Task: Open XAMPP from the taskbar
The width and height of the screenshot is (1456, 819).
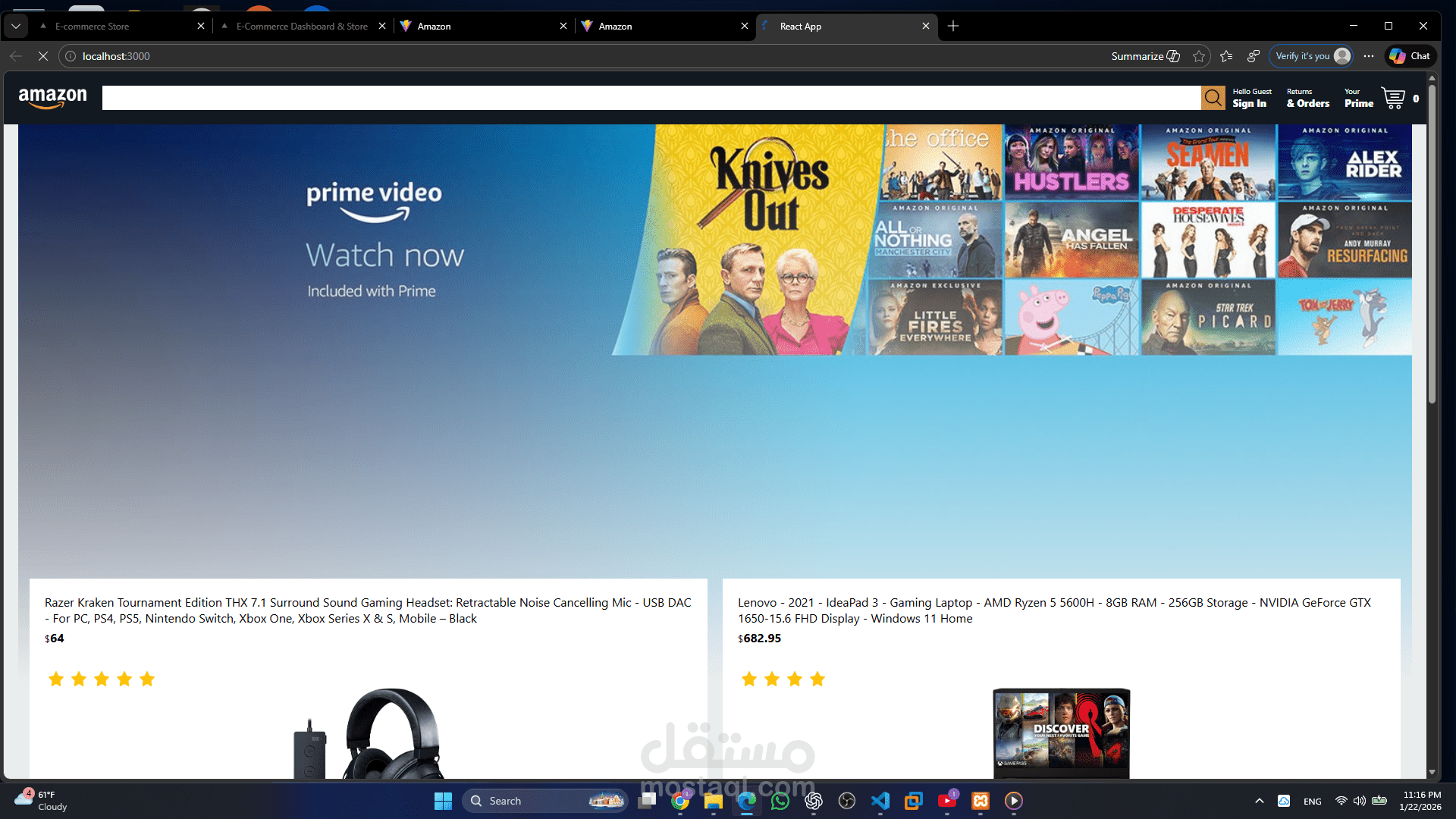Action: [x=981, y=801]
